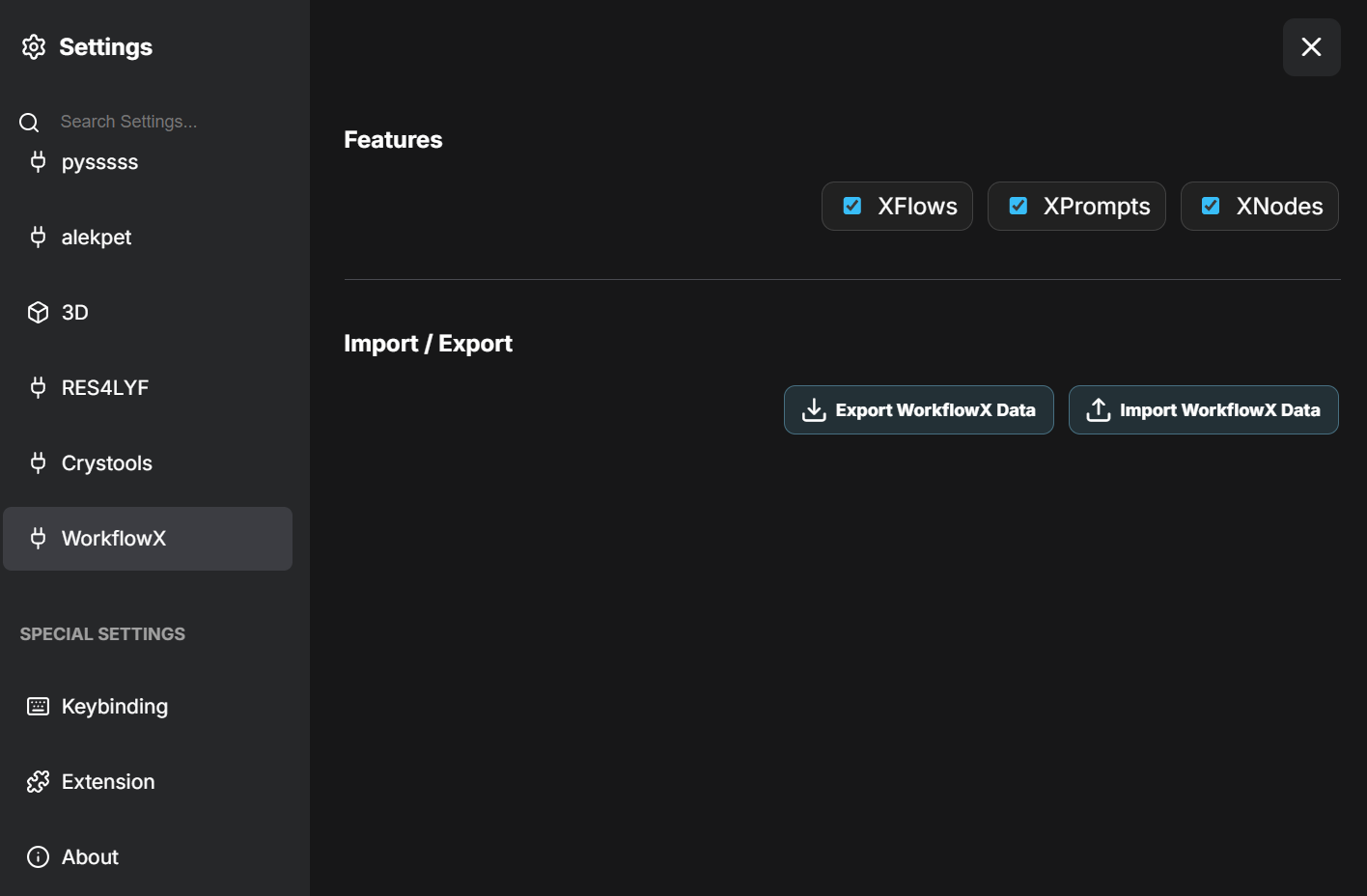Click Import WorkflowX Data button
This screenshot has height=896, width=1367.
[1204, 410]
